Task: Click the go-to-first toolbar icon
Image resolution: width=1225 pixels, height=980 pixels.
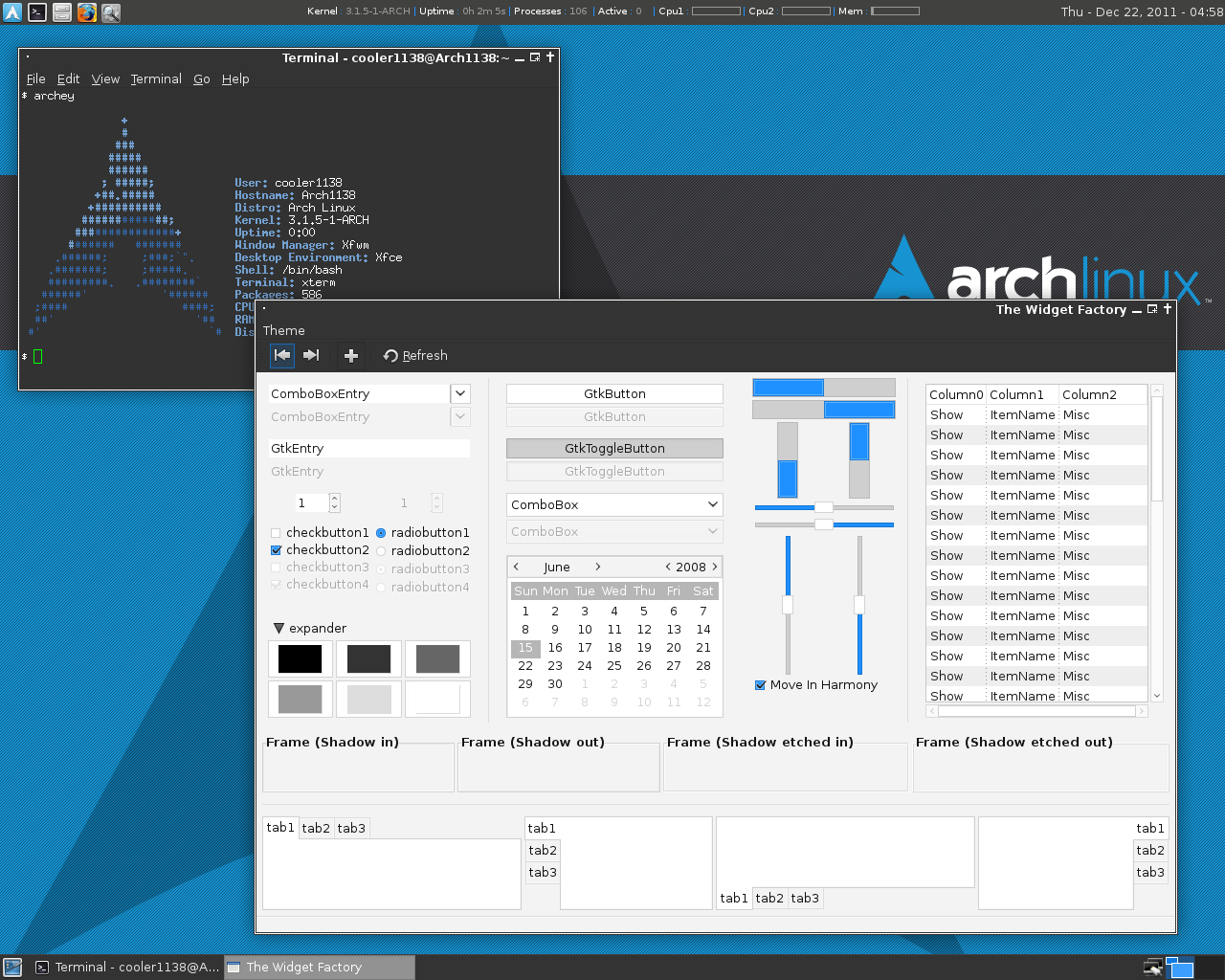Action: point(281,355)
